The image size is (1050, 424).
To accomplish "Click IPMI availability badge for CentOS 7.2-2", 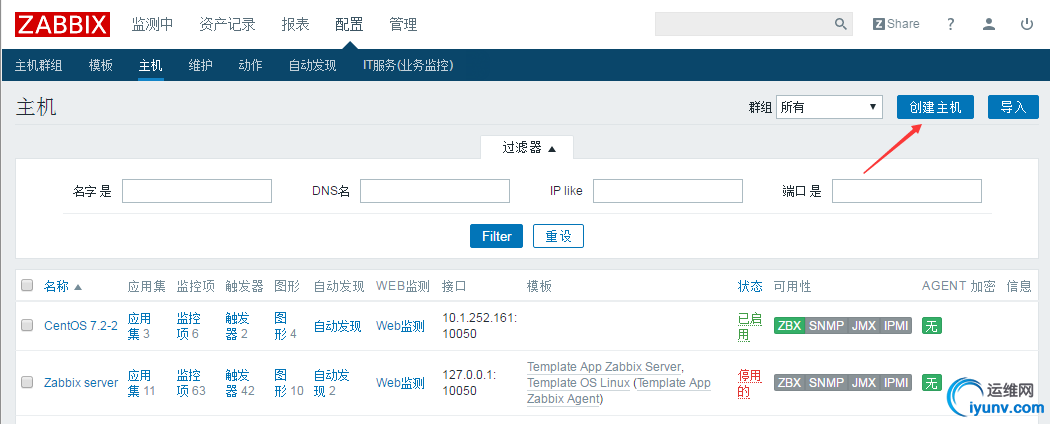I will click(896, 326).
